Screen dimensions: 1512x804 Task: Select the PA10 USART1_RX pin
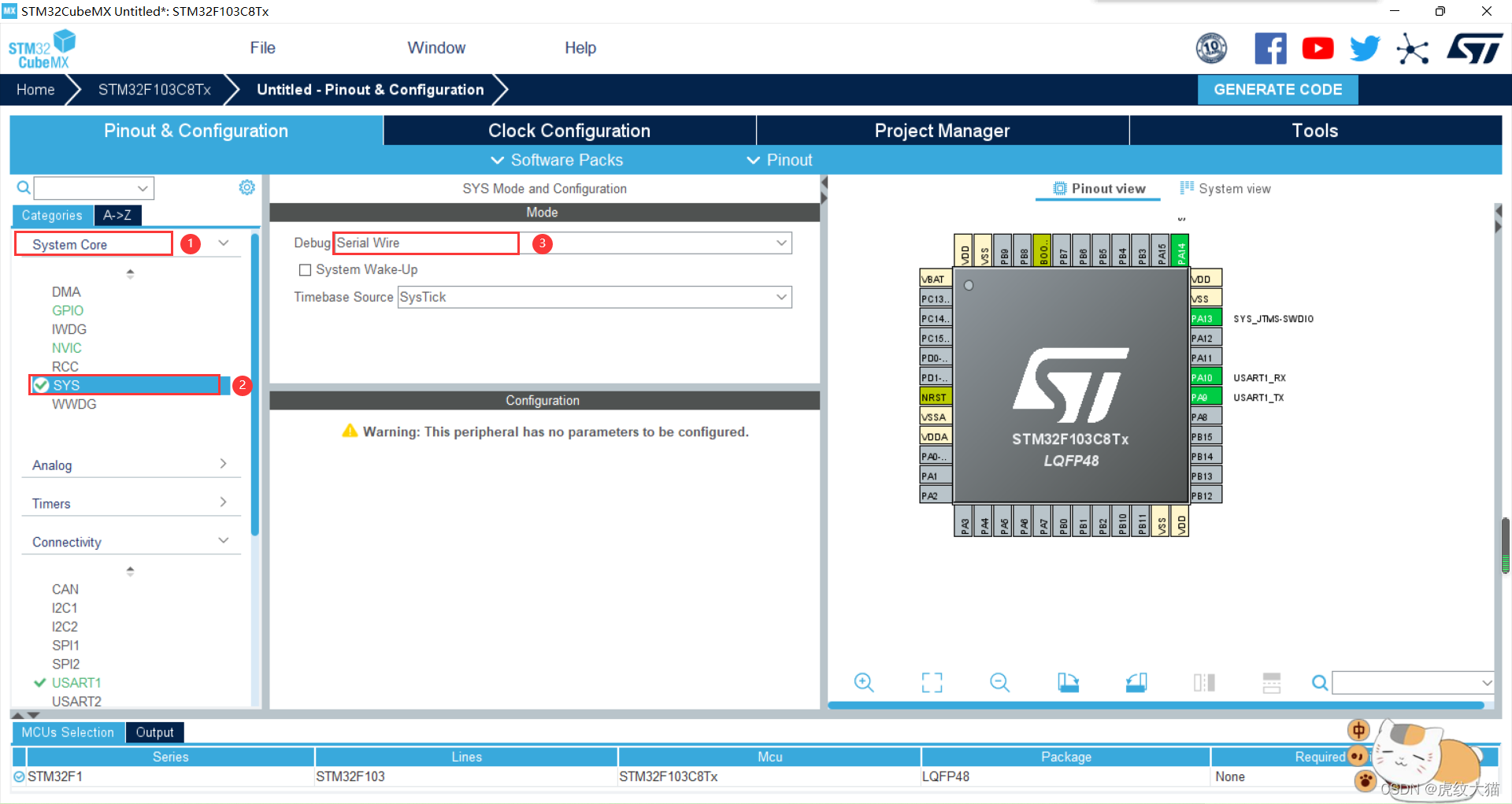click(x=1206, y=377)
